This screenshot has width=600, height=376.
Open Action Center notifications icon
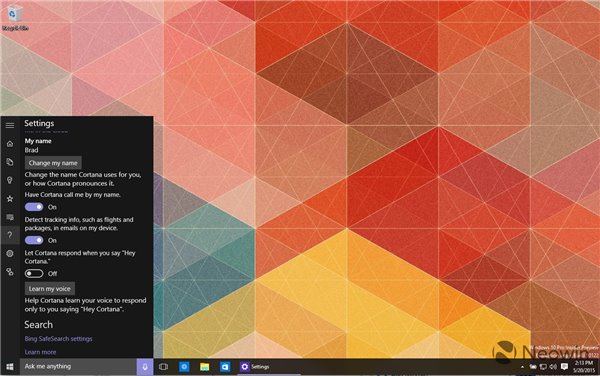click(x=564, y=366)
